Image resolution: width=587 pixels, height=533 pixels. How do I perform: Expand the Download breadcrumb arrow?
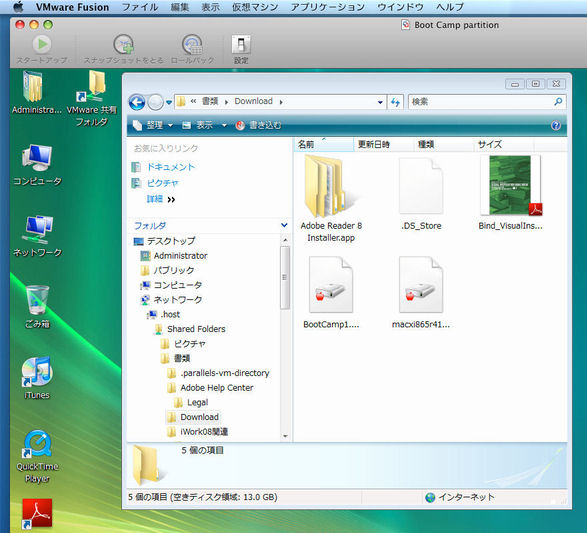[x=281, y=102]
